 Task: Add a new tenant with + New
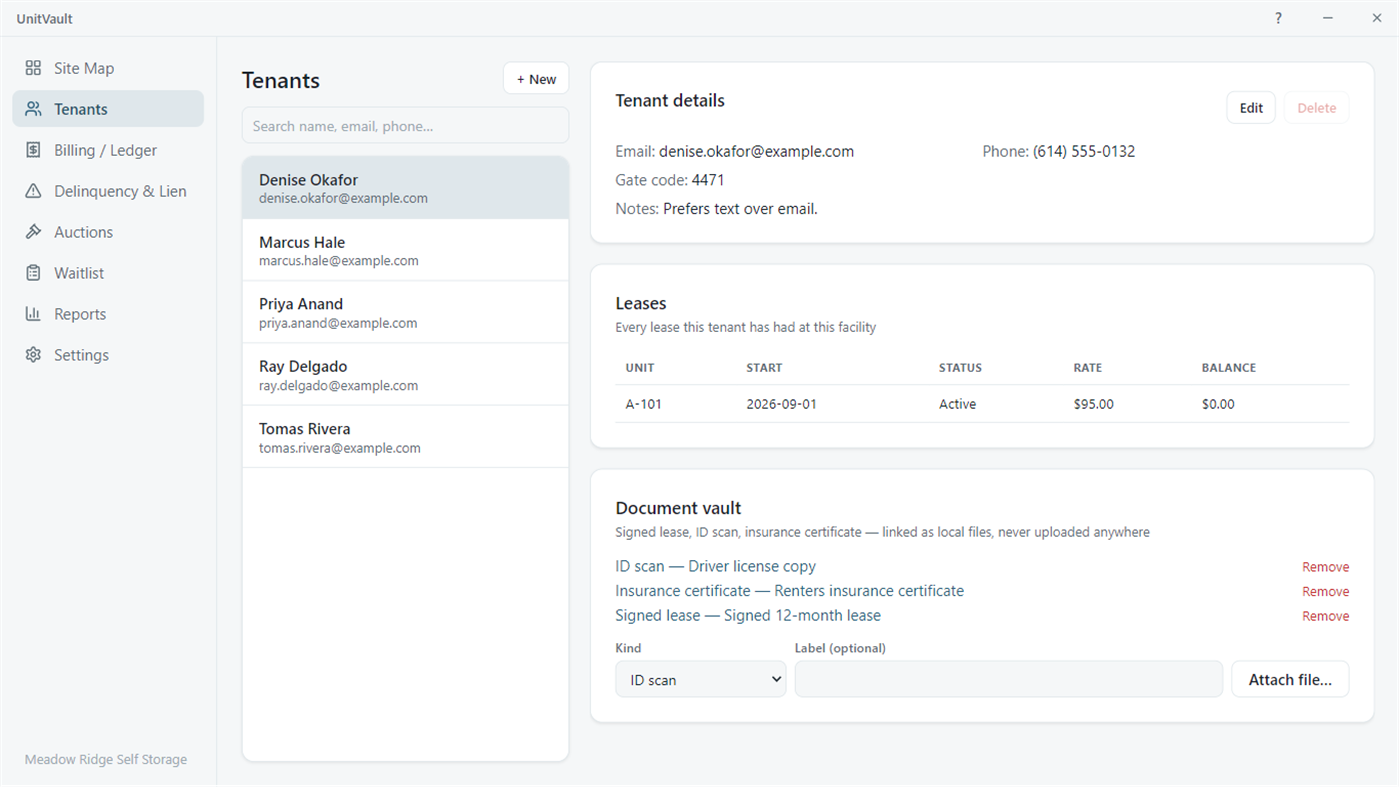(x=536, y=79)
